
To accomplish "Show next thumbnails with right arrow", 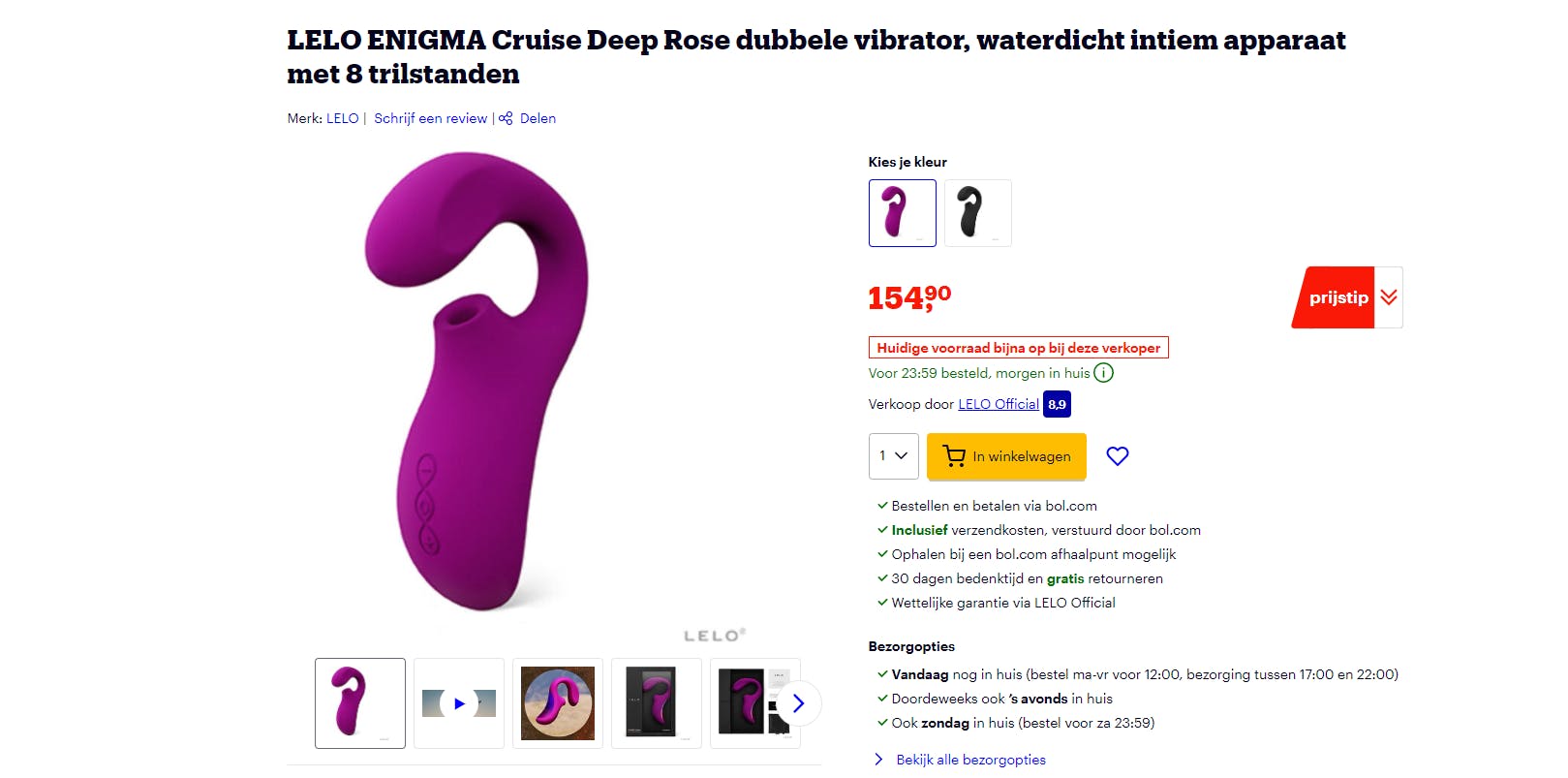I will tap(798, 703).
